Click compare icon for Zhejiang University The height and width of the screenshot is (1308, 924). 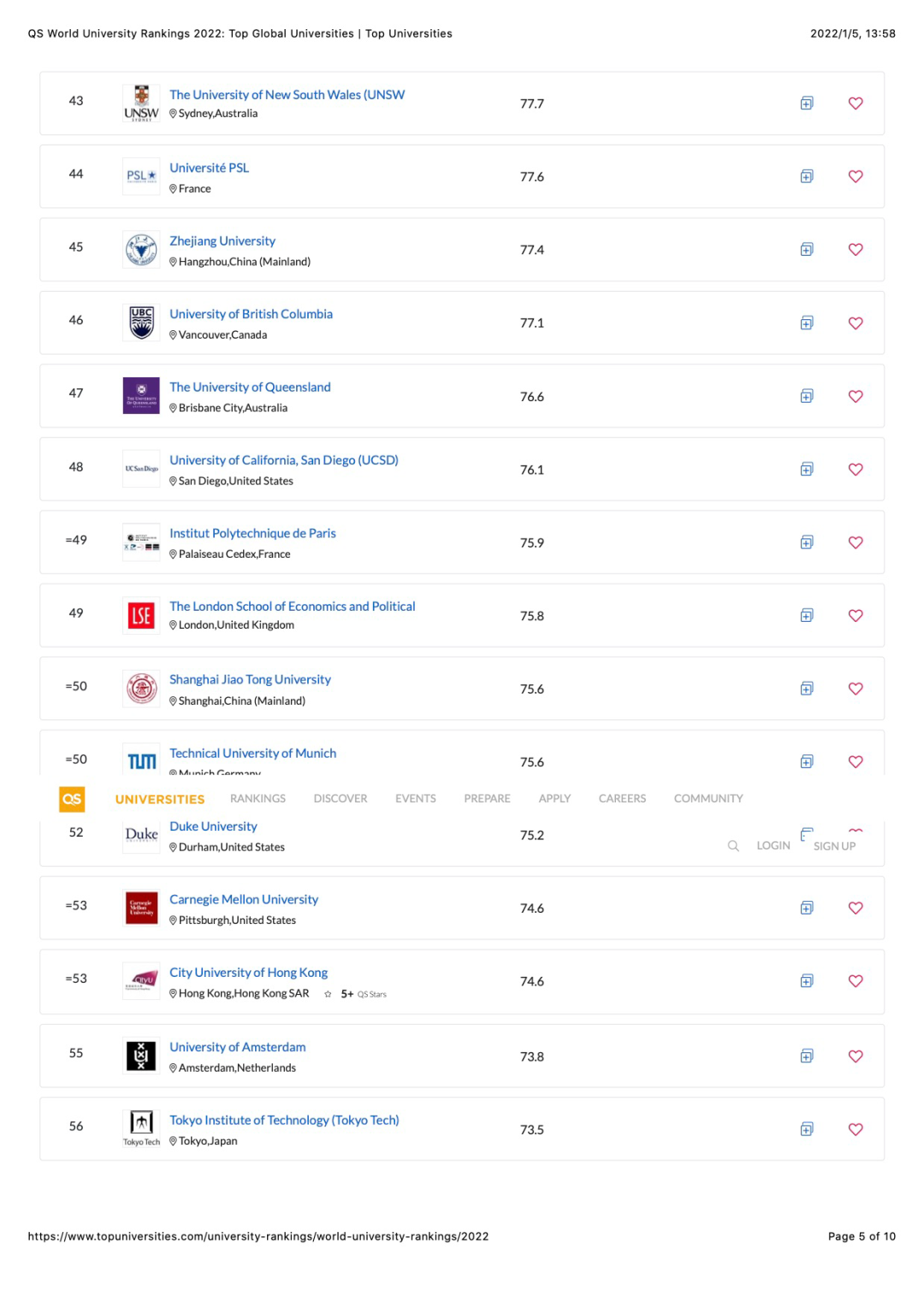click(807, 250)
